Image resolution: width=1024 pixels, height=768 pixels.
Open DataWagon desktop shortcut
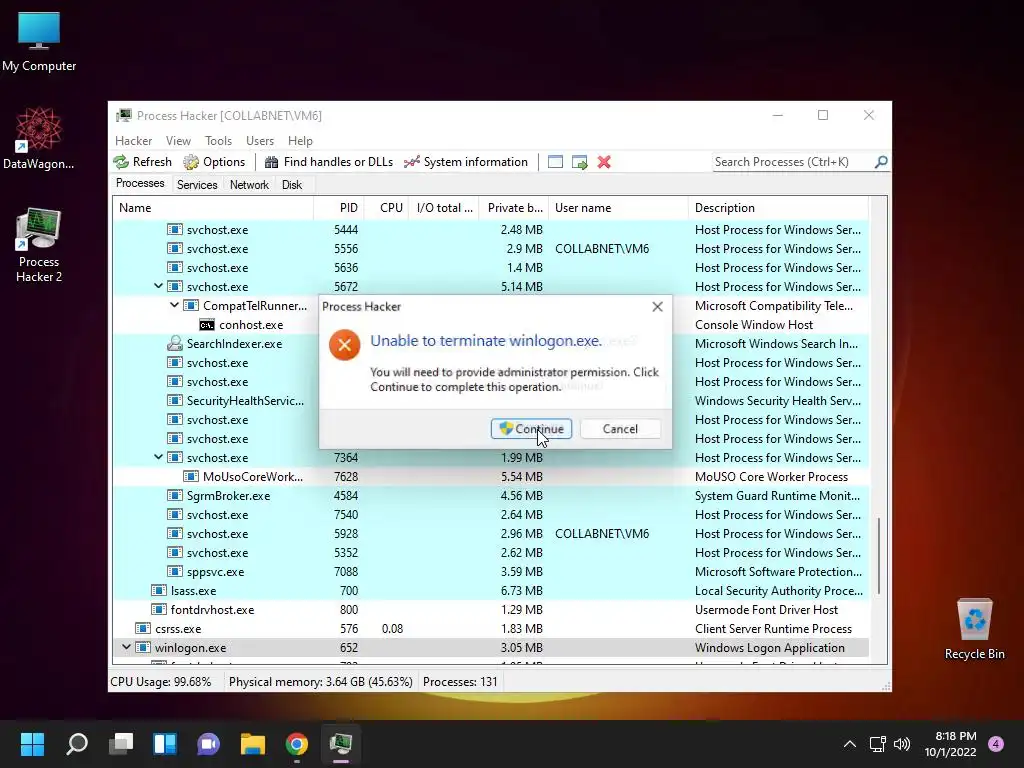tap(39, 138)
